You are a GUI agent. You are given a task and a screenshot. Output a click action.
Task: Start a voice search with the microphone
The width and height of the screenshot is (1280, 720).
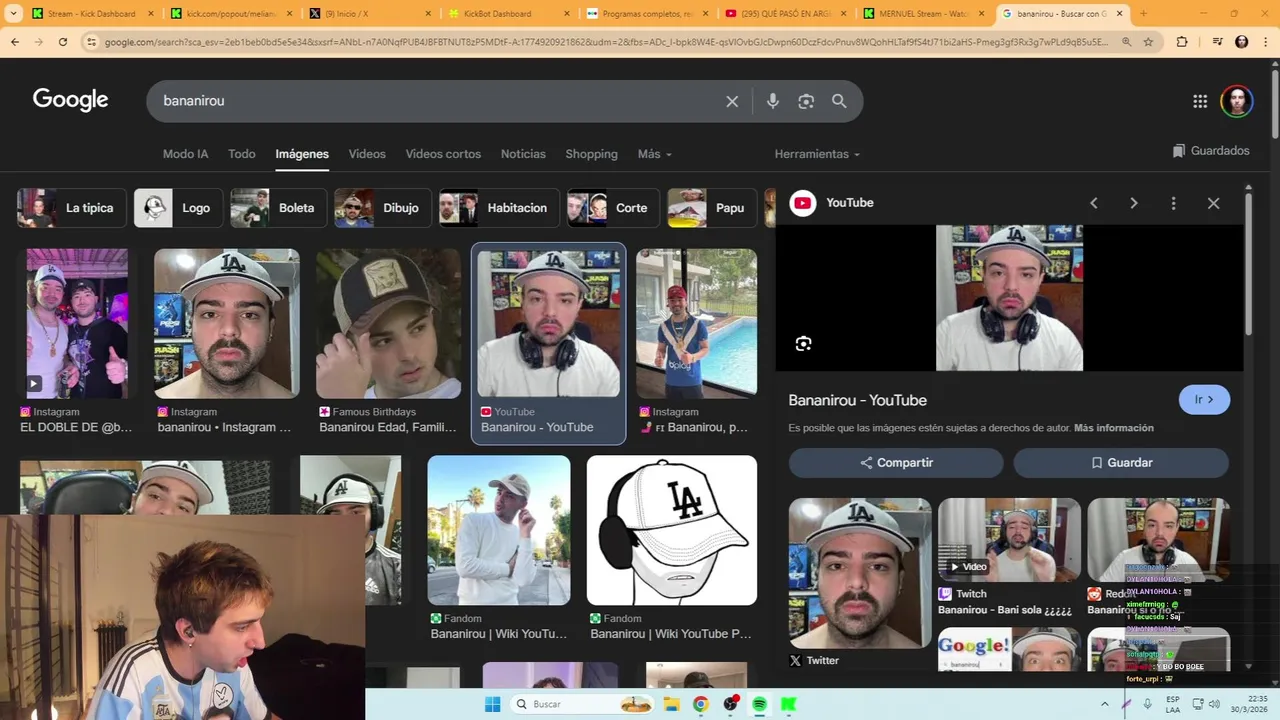click(x=772, y=101)
